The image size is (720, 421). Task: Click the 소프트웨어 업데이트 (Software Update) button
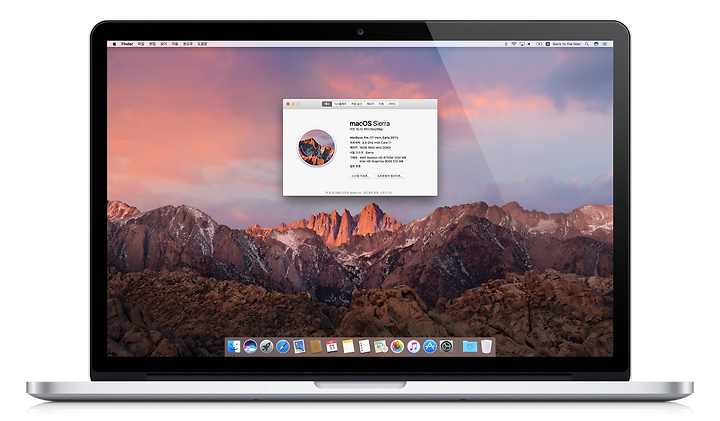click(390, 176)
